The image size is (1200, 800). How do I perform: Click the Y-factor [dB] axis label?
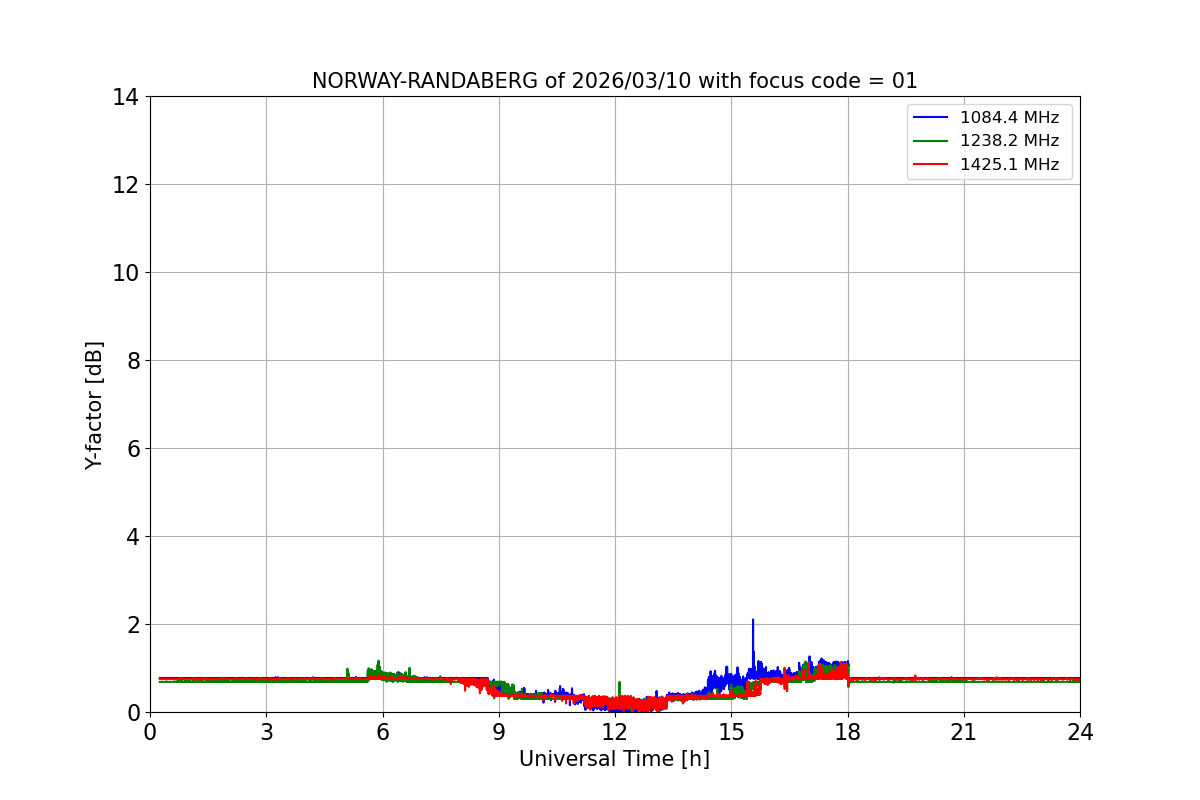(x=94, y=405)
